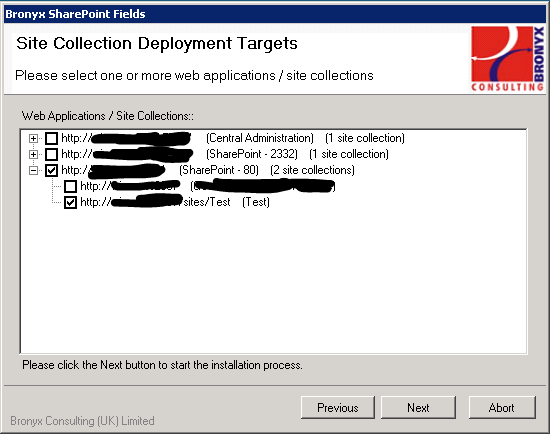Screen dimensions: 550x434
Task: Click "(1 site collection)" in Central Administration row
Action: click(365, 138)
